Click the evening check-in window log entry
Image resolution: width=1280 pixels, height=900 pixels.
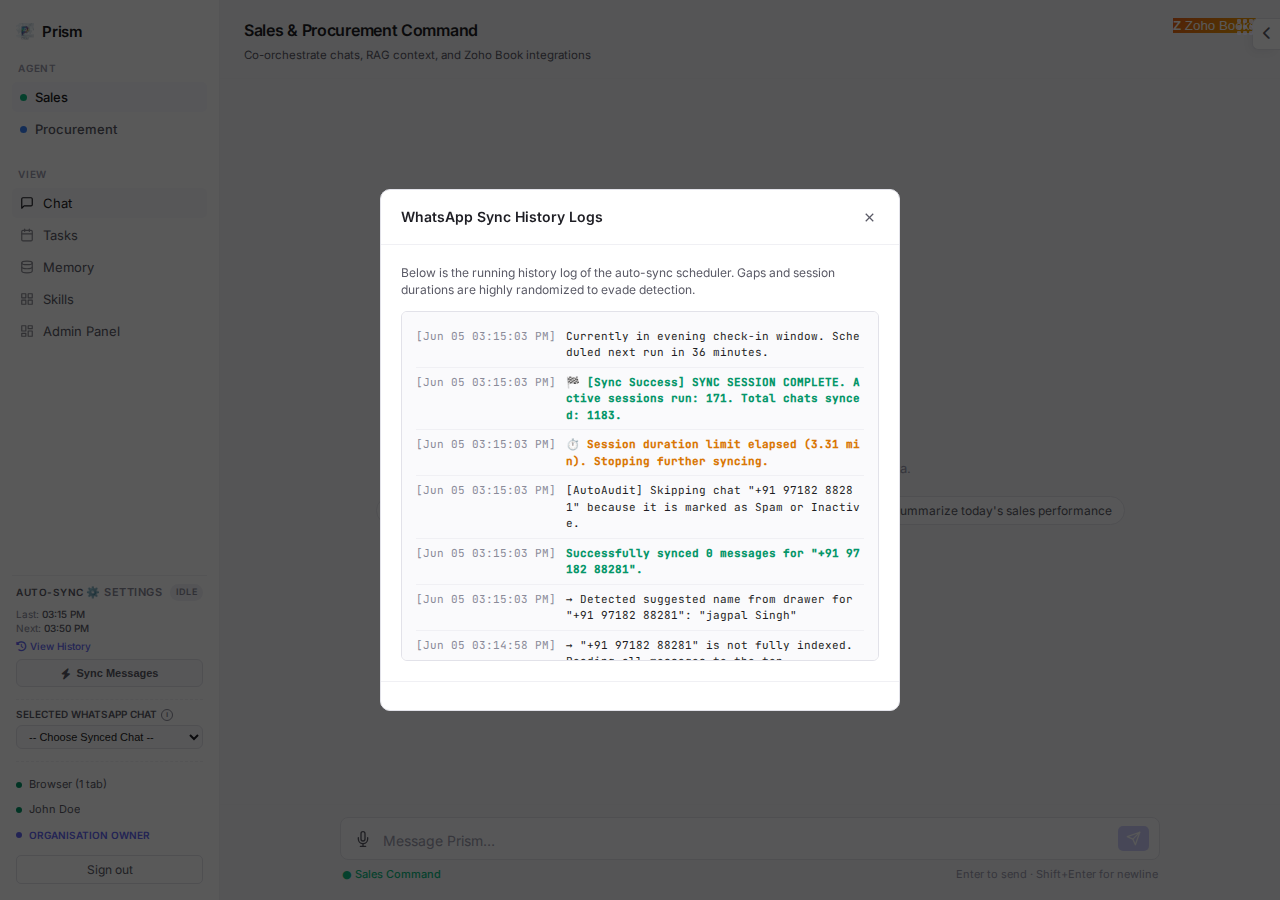pyautogui.click(x=640, y=344)
